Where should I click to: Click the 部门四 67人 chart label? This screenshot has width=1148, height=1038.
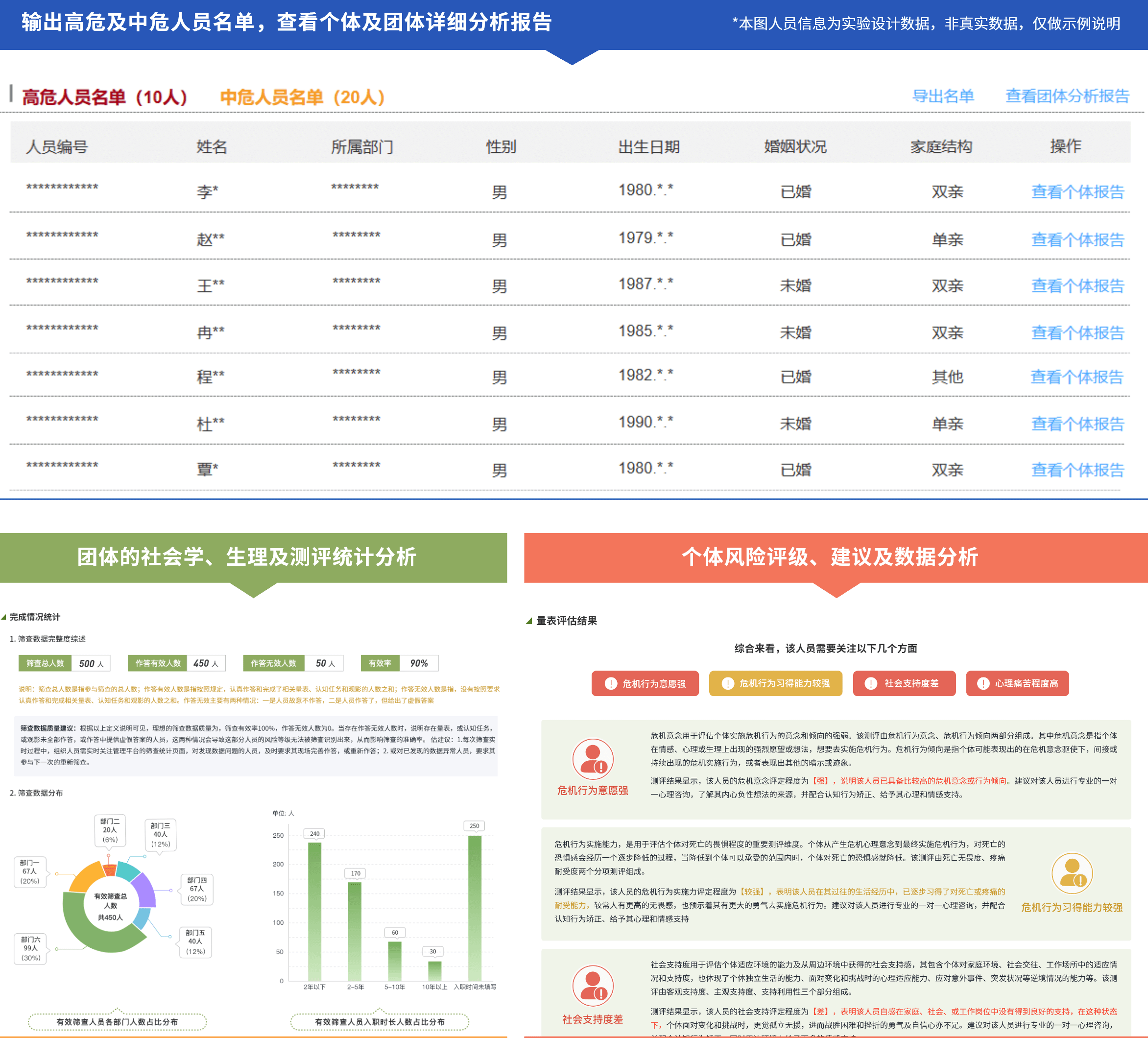[x=197, y=889]
